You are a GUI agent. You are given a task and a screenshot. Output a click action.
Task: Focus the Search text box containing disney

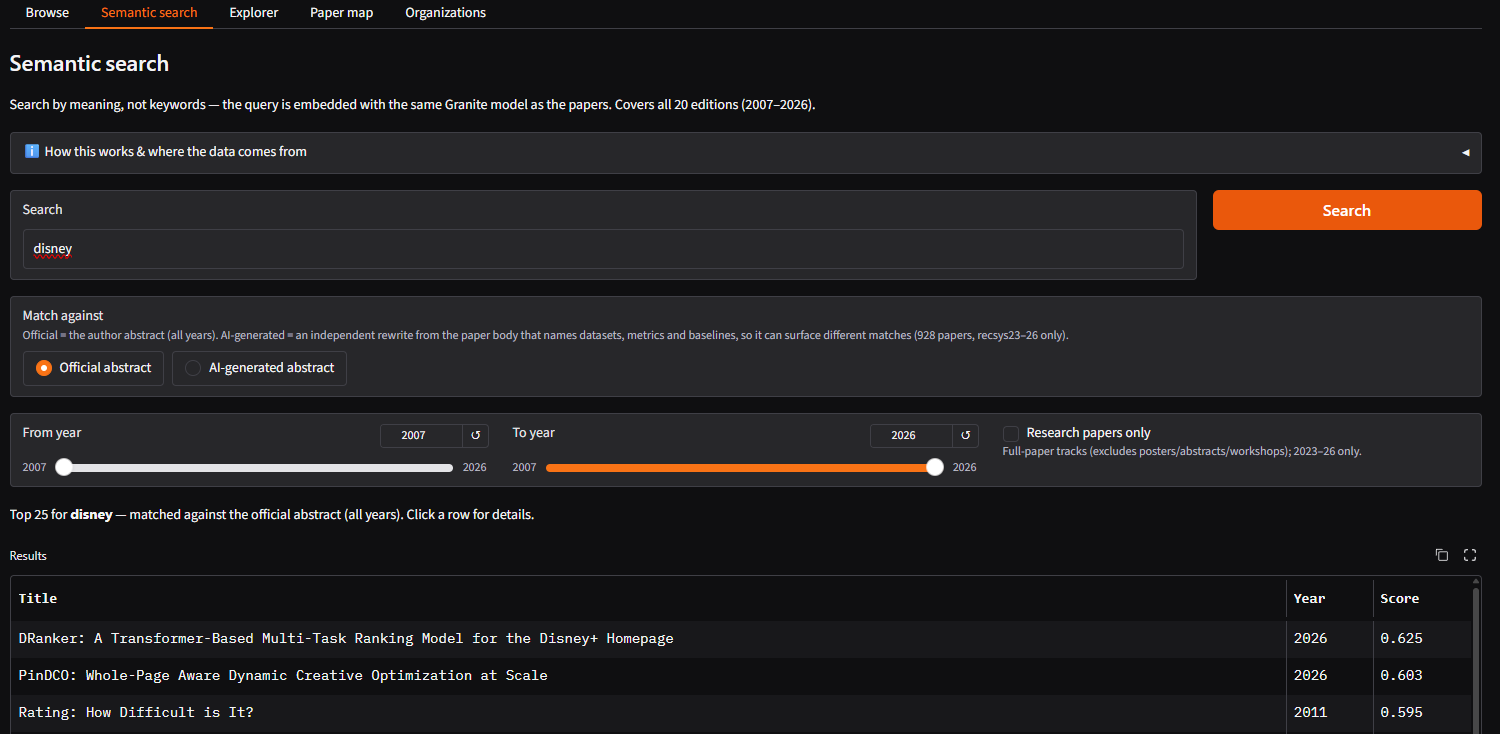click(x=603, y=249)
